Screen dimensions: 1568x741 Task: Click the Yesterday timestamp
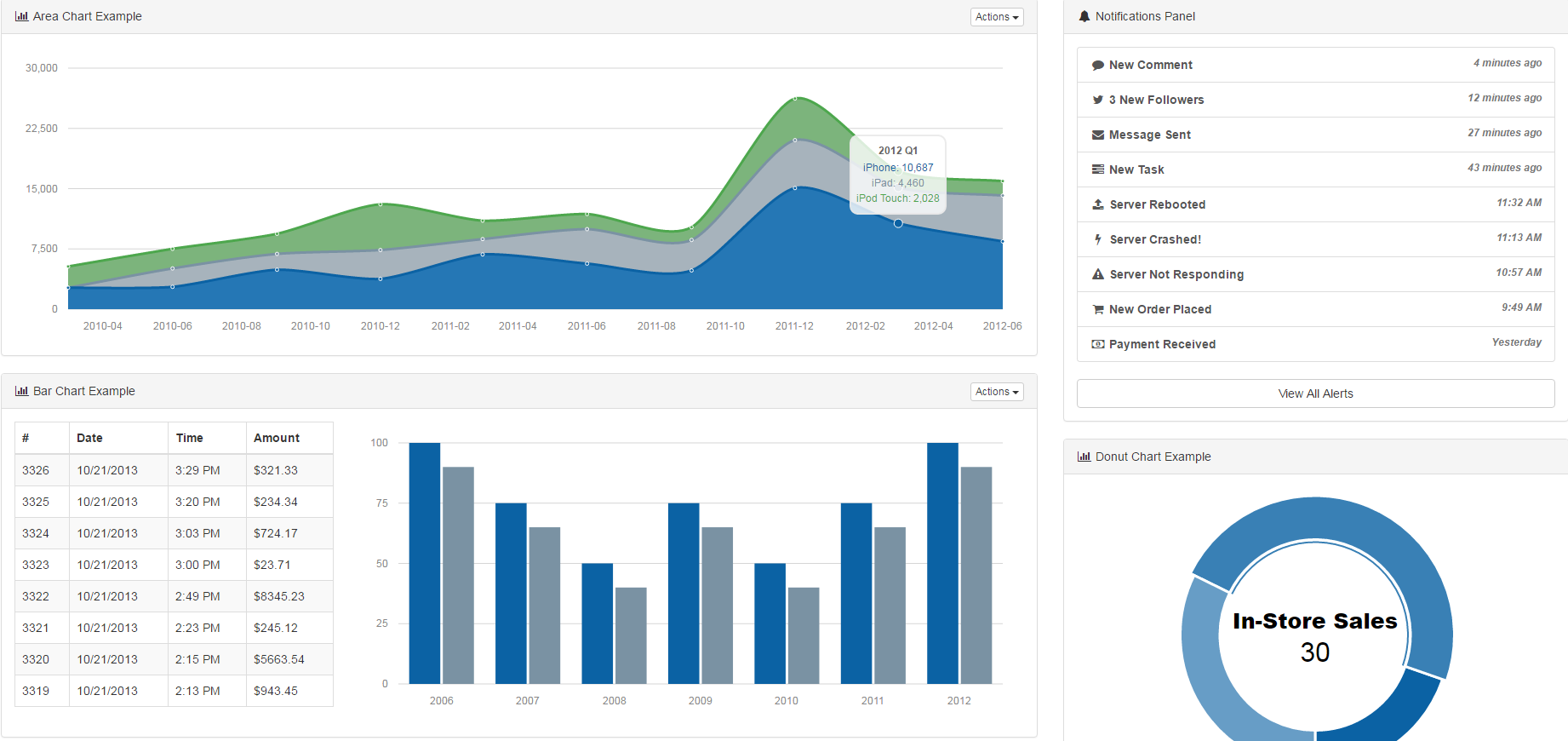1517,342
